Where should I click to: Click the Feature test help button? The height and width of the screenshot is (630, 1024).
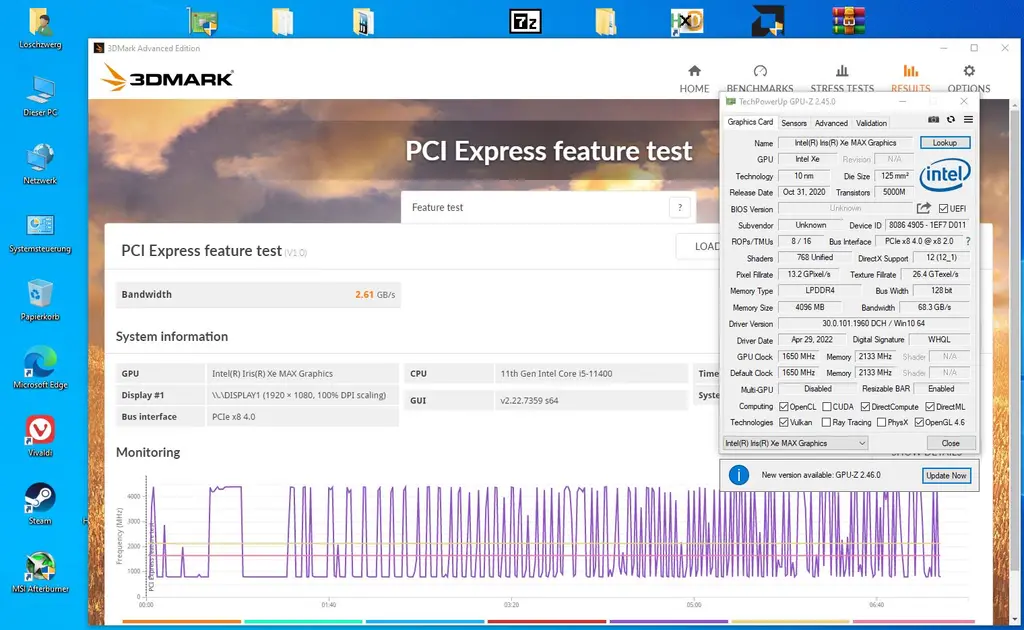coord(680,208)
